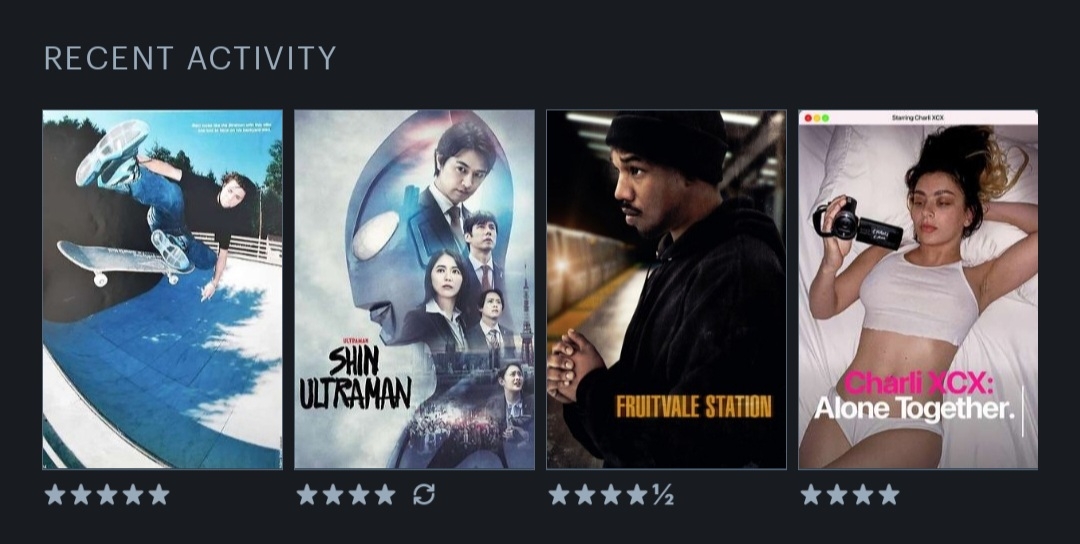Click the 'Starring Charli XCX' title bar
Screen dimensions: 1080x544
tap(918, 118)
